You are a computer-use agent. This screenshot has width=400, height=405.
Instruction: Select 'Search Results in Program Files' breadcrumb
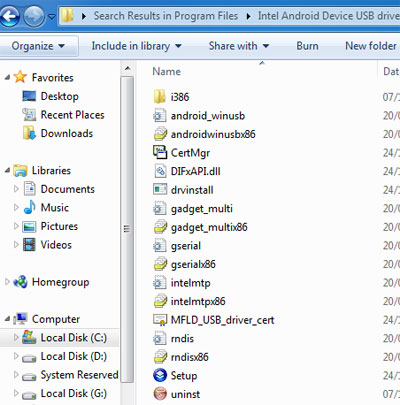166,16
